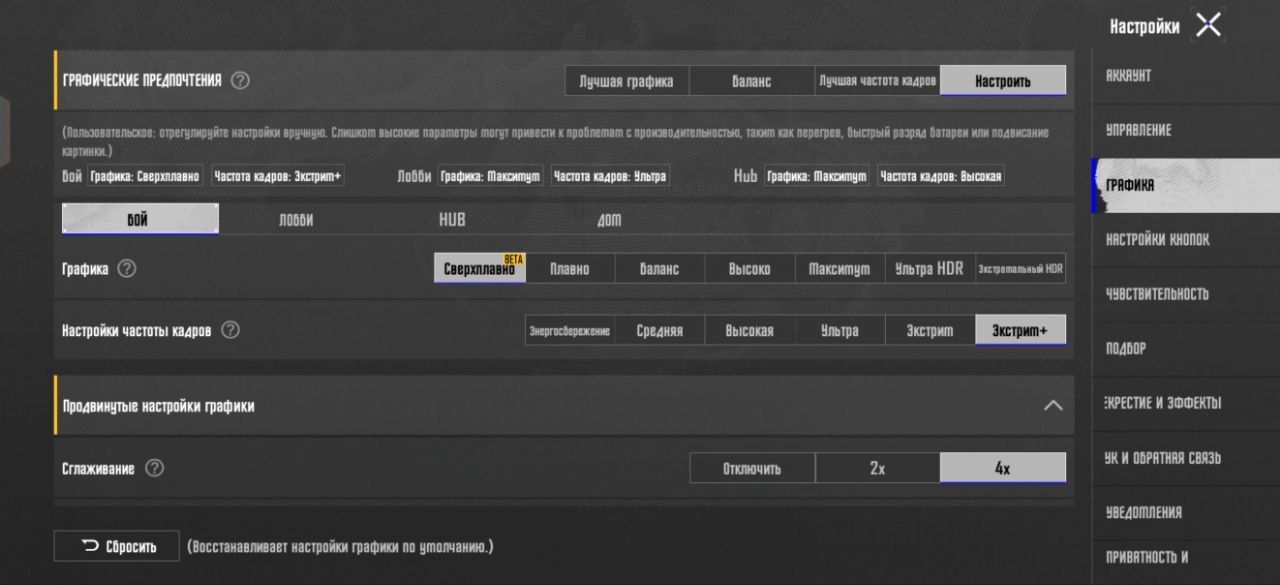Click the reset description text about defaults
Screen dimensions: 1280x585
point(340,547)
